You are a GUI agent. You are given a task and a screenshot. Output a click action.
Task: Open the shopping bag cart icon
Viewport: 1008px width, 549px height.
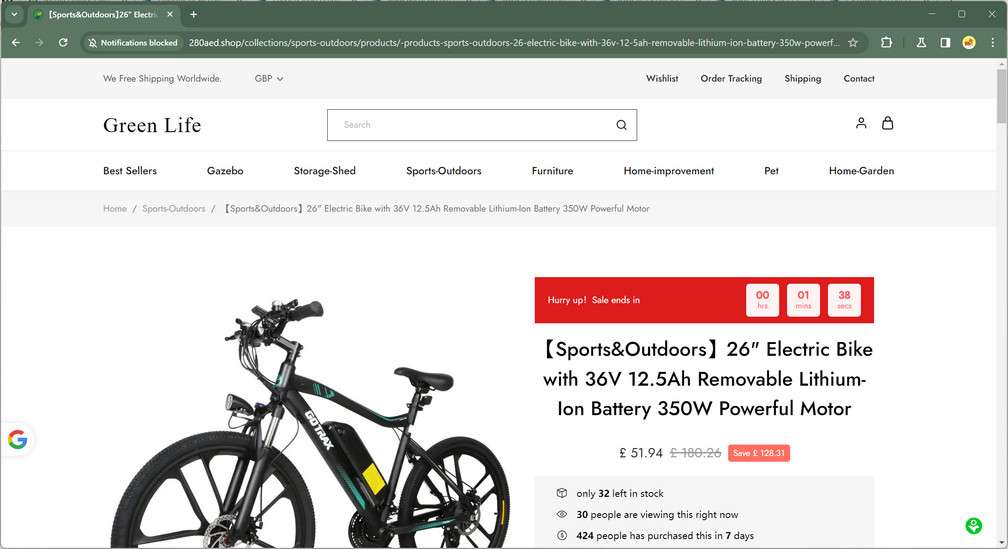coord(887,123)
